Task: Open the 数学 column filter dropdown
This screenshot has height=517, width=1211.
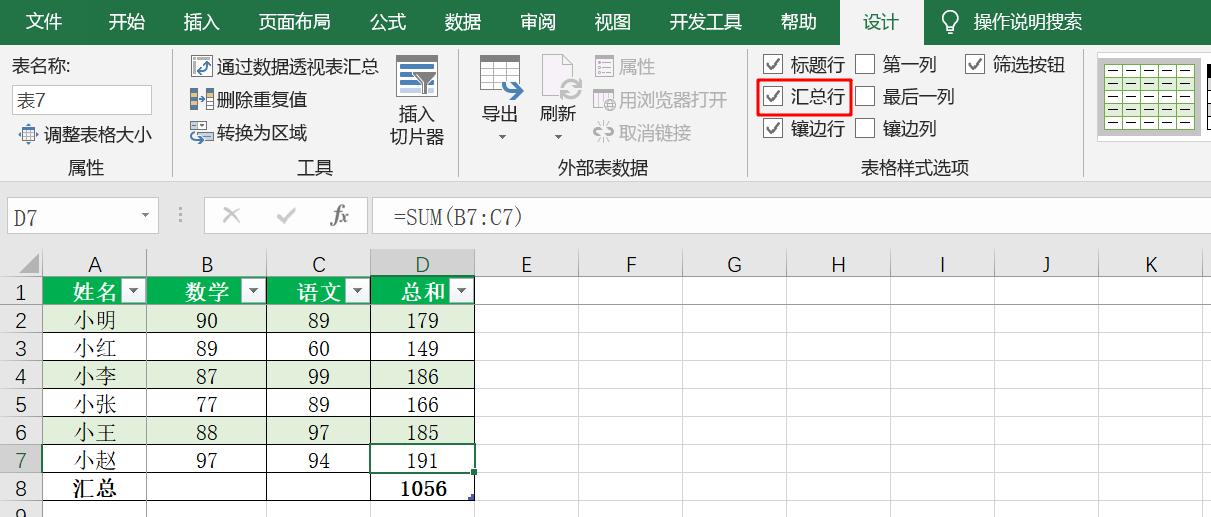Action: (253, 291)
